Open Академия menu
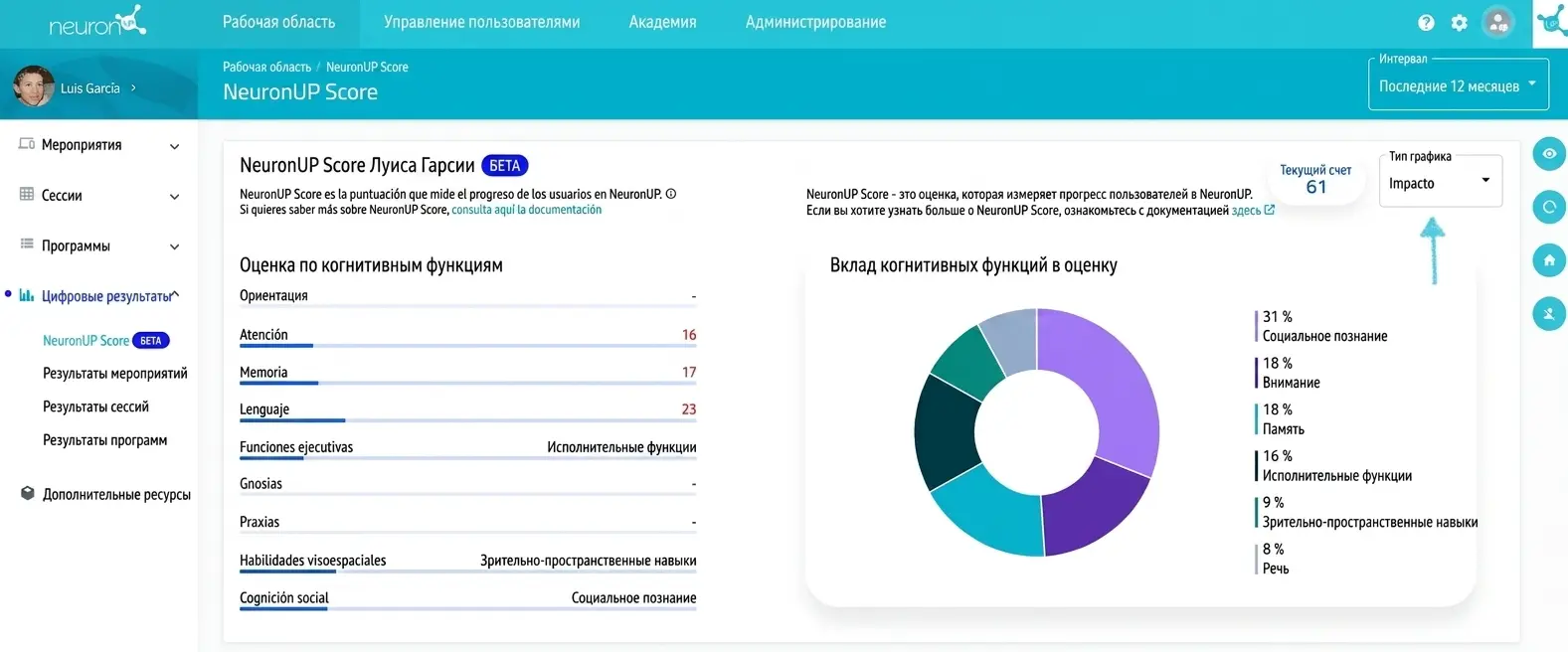The width and height of the screenshot is (1568, 652). pyautogui.click(x=663, y=22)
